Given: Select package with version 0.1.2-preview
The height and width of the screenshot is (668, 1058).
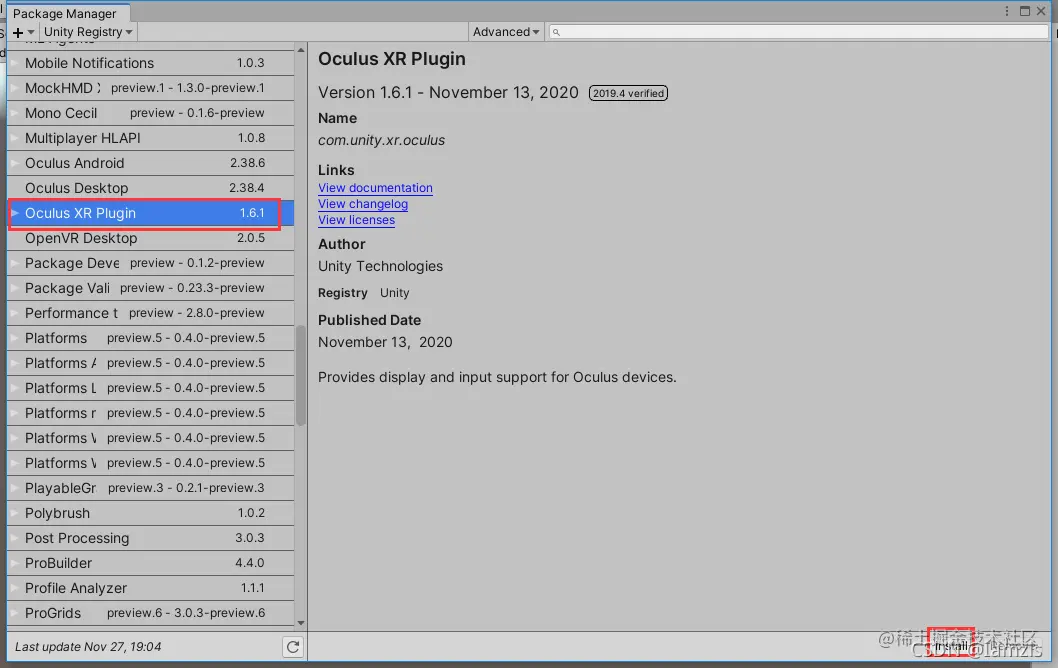Looking at the screenshot, I should (x=150, y=263).
